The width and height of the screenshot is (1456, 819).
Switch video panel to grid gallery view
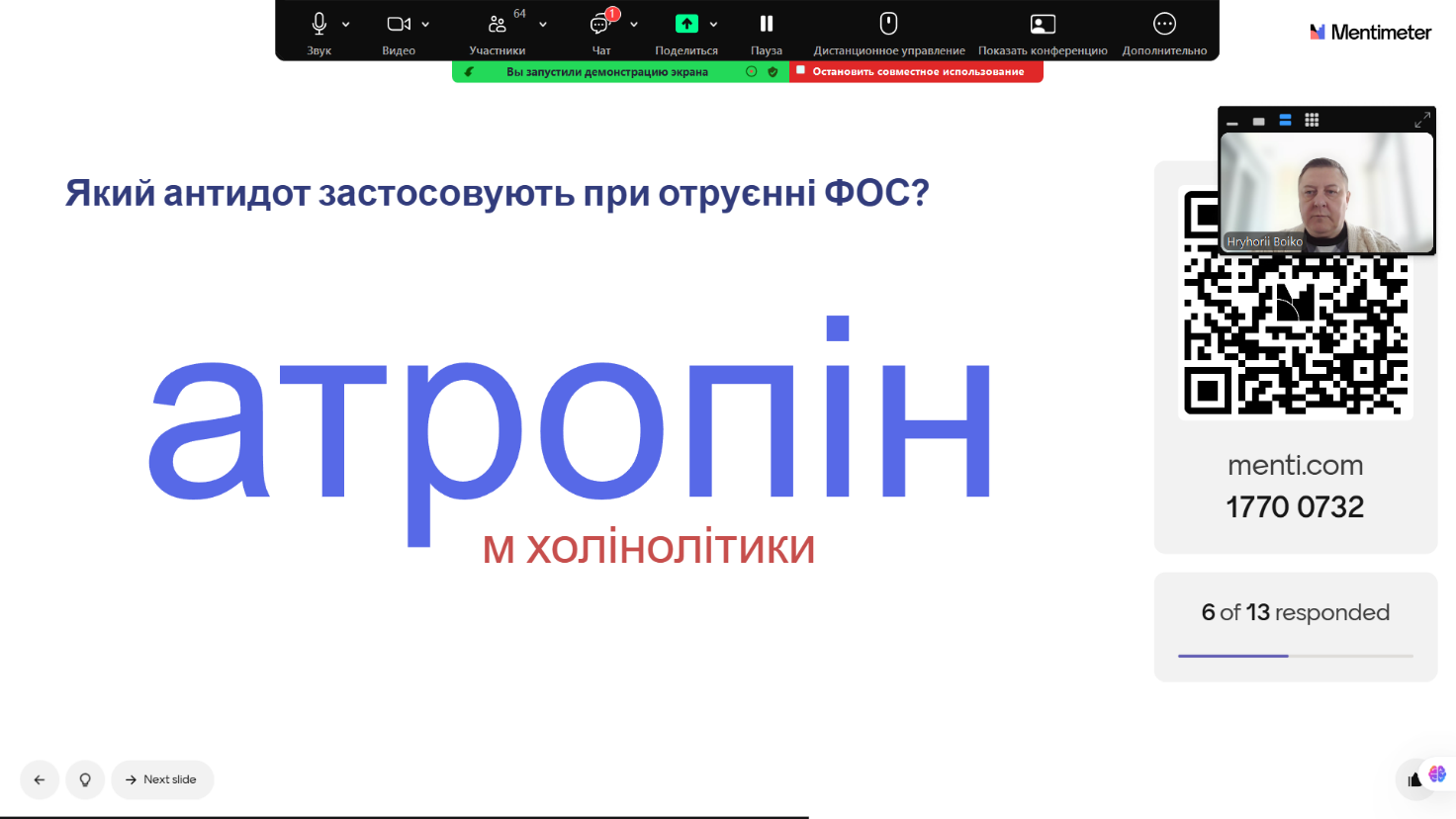click(x=1312, y=121)
